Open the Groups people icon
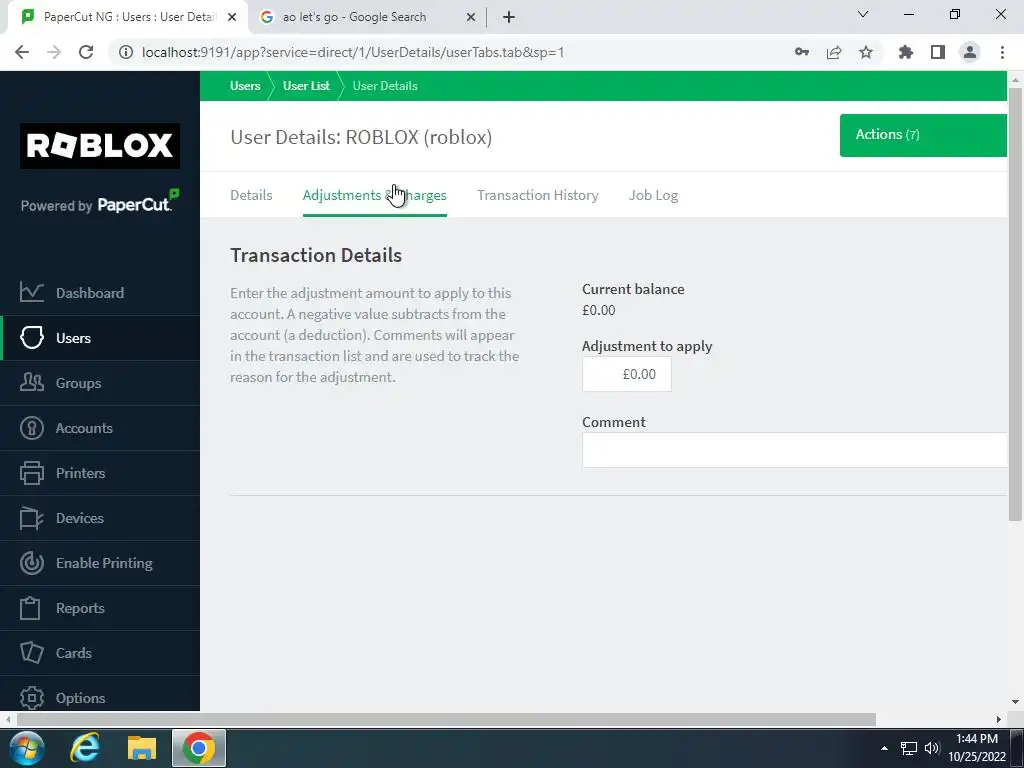This screenshot has width=1024, height=768. click(x=31, y=383)
